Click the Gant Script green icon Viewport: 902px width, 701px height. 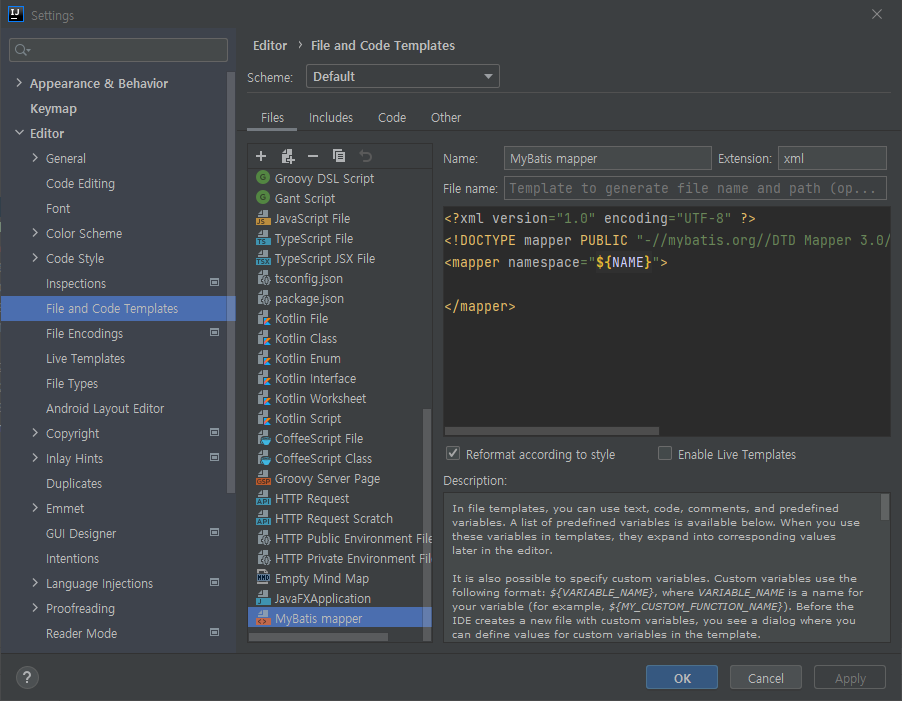[x=263, y=198]
